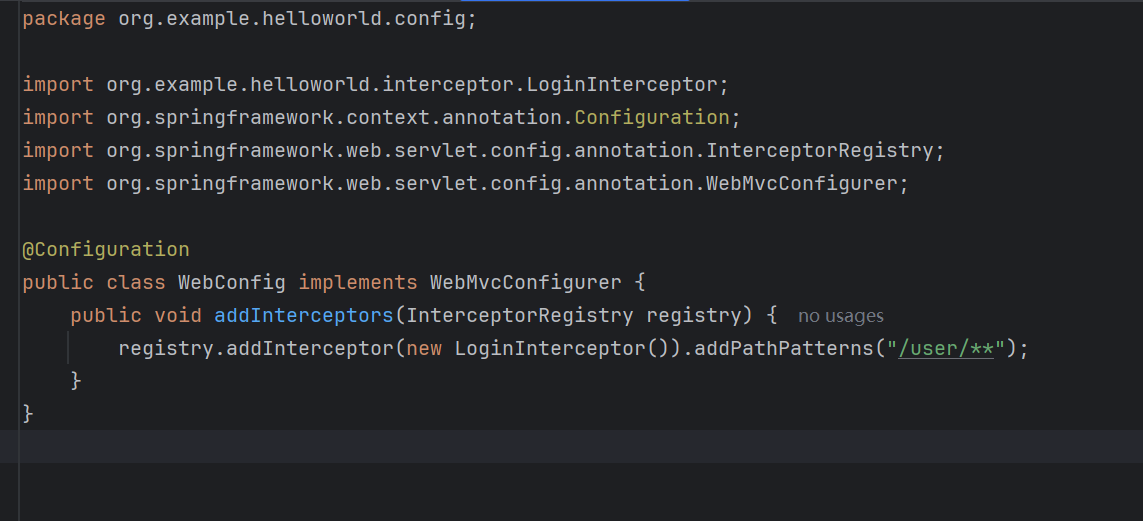Viewport: 1143px width, 521px height.
Task: Click the implements keyword in class declaration
Action: tap(358, 282)
